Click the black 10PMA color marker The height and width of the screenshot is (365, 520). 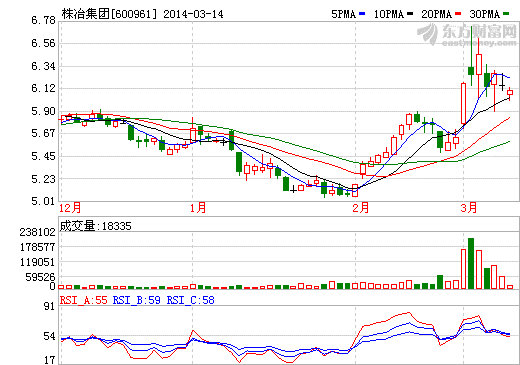point(410,14)
